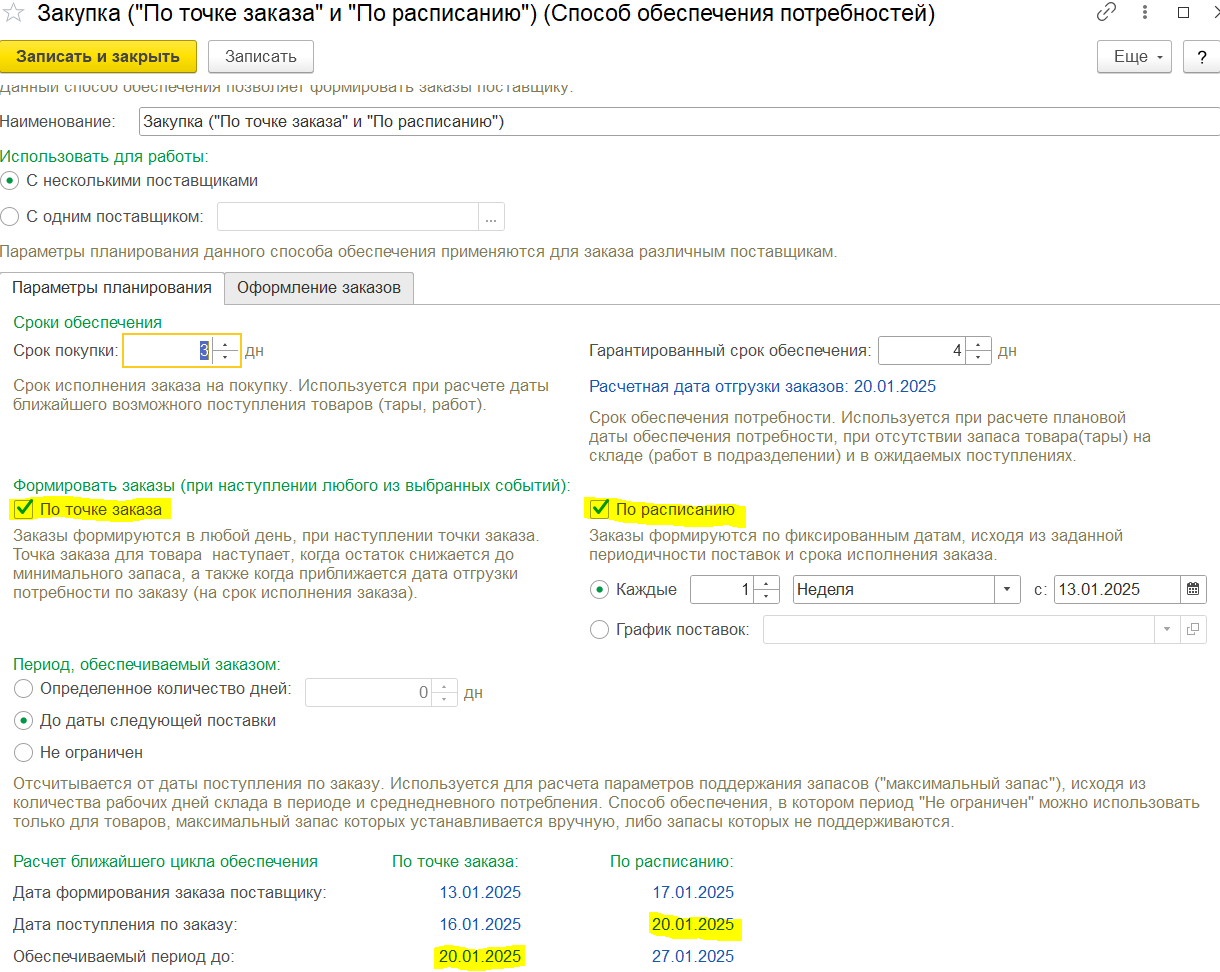Click По точке заказа receipt date 16.01.2025
Image resolution: width=1220 pixels, height=972 pixels.
(x=480, y=924)
